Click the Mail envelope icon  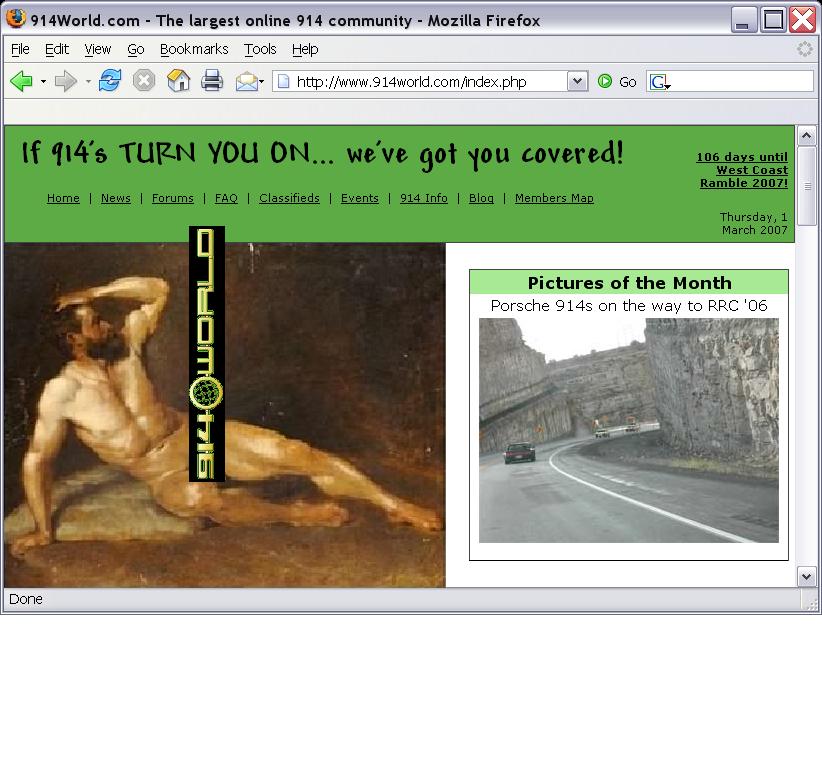[x=246, y=82]
